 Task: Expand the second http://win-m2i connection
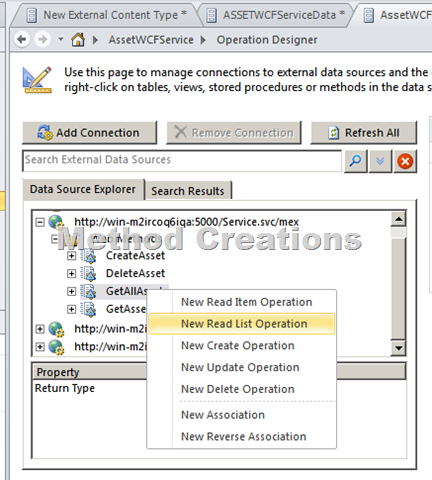(40, 329)
